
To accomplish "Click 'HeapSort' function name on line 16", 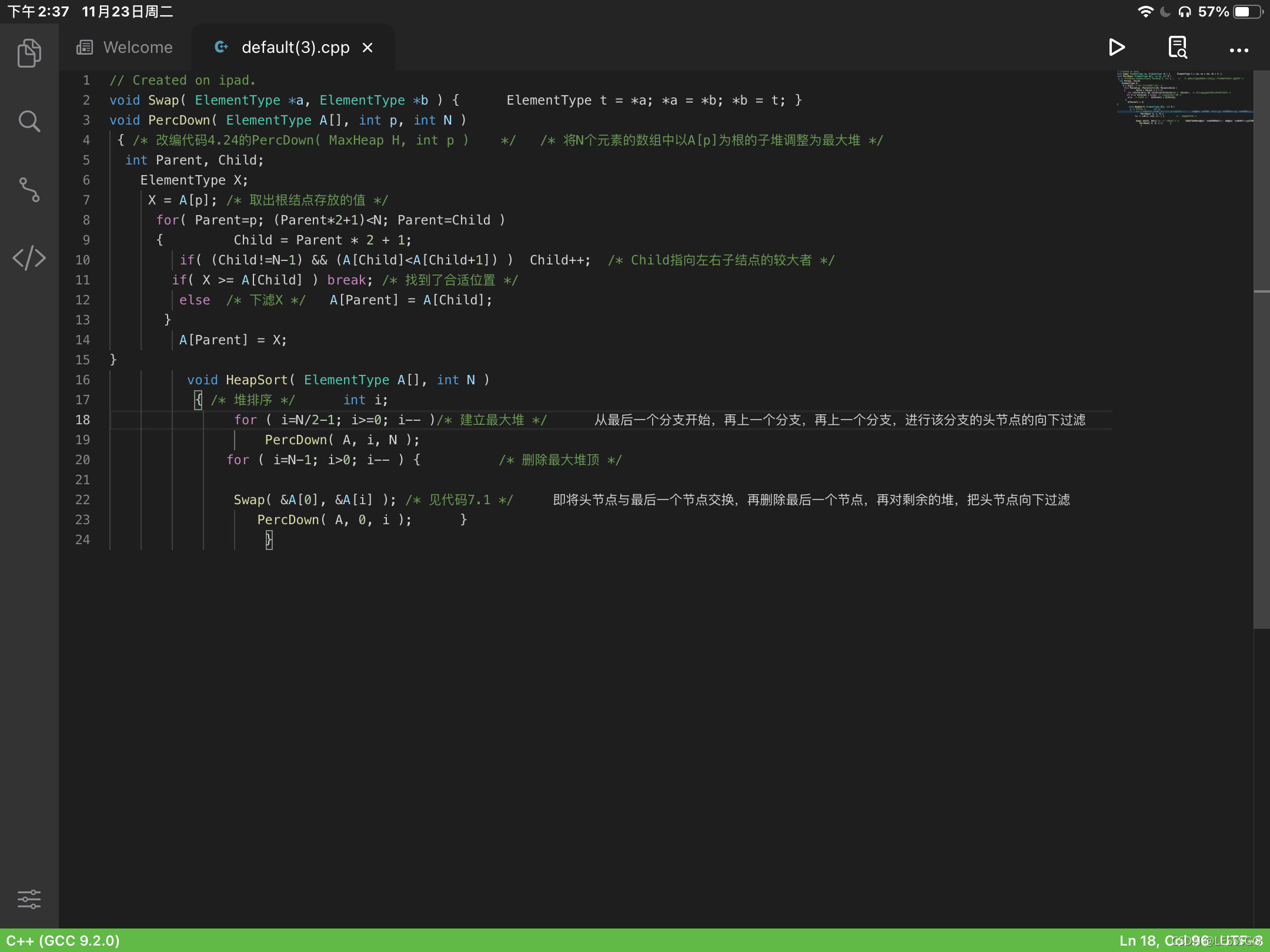I will (257, 380).
